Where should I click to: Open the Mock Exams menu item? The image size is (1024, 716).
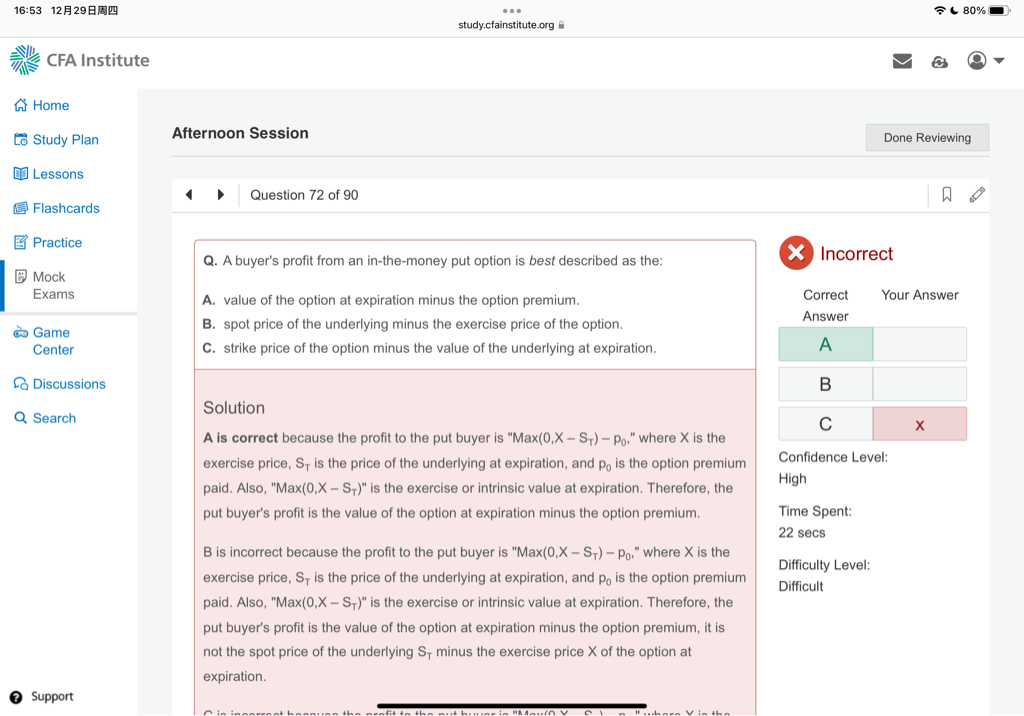tap(54, 285)
